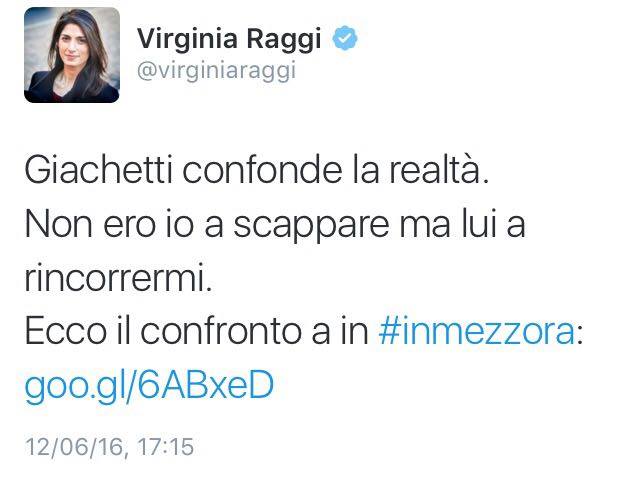
Task: Click the tweet line ending in realtà
Action: (257, 170)
